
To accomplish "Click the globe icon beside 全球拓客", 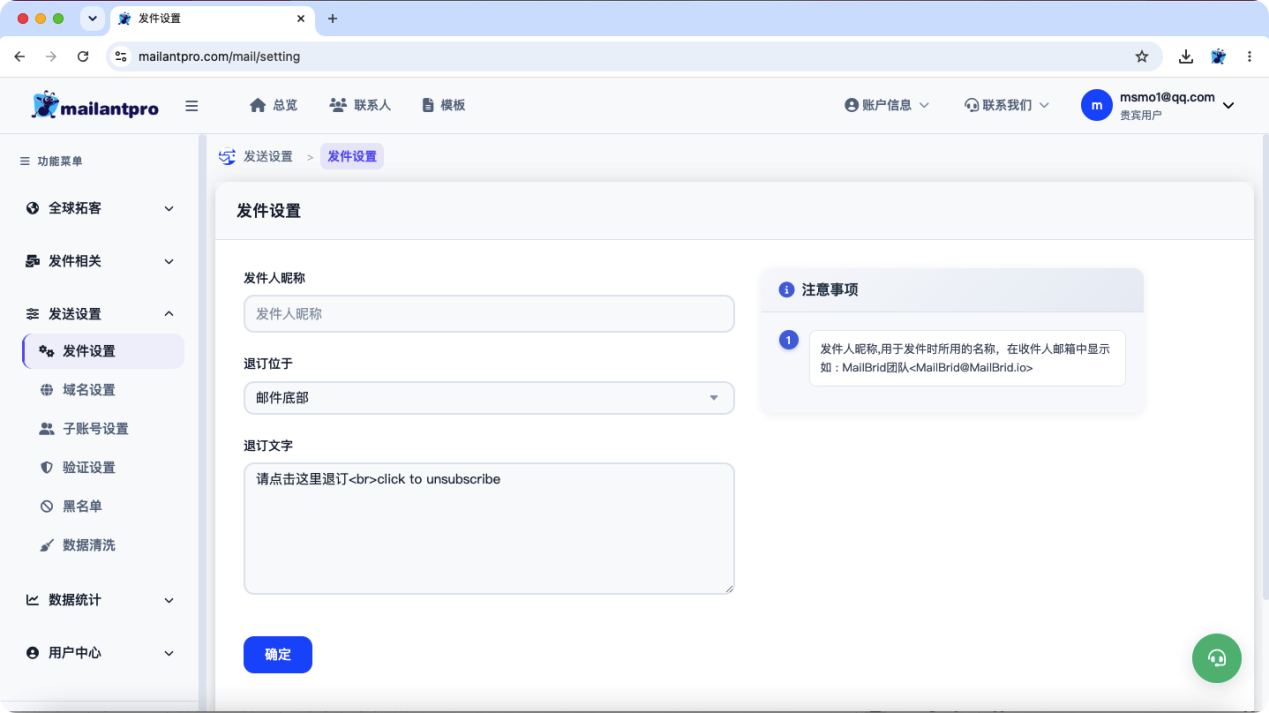I will coord(33,208).
